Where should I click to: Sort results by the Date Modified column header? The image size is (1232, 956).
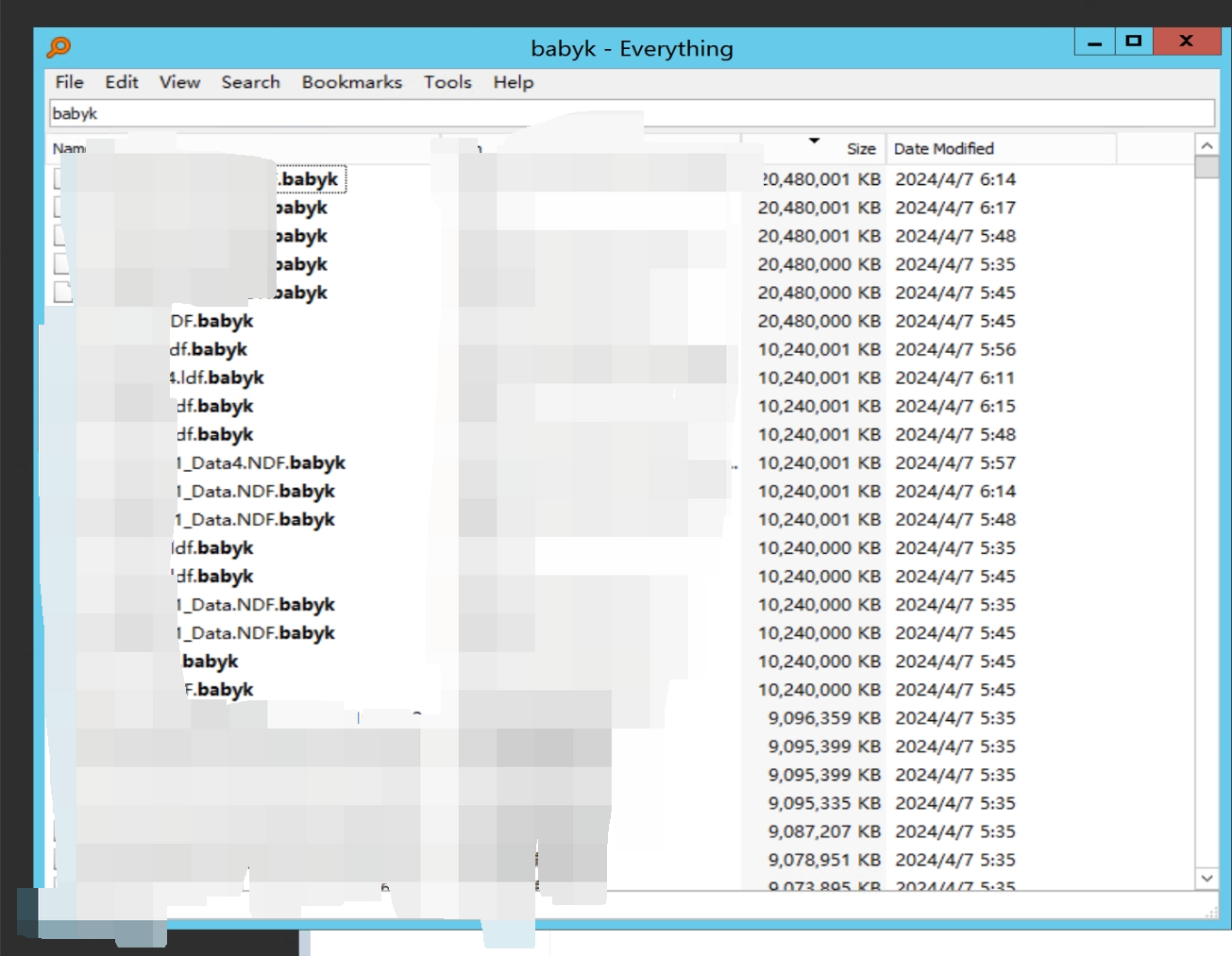click(944, 148)
